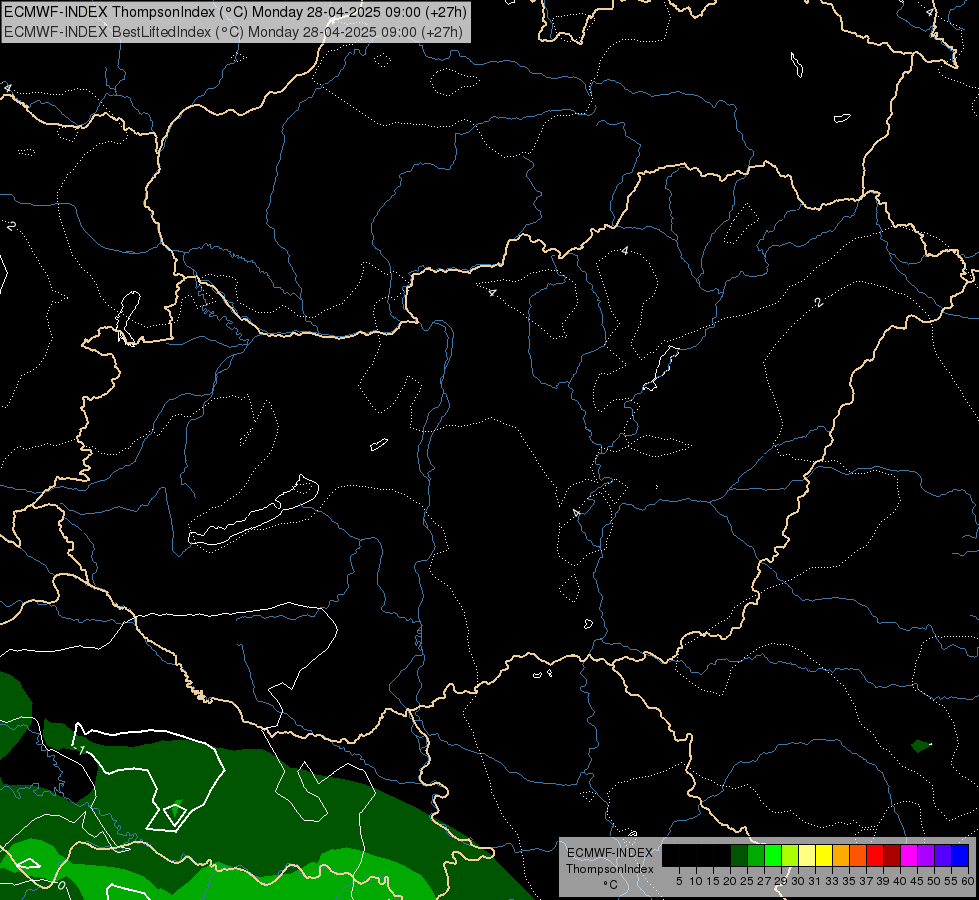The height and width of the screenshot is (900, 979).
Task: Click the legend scale value 40
Action: coord(900,881)
